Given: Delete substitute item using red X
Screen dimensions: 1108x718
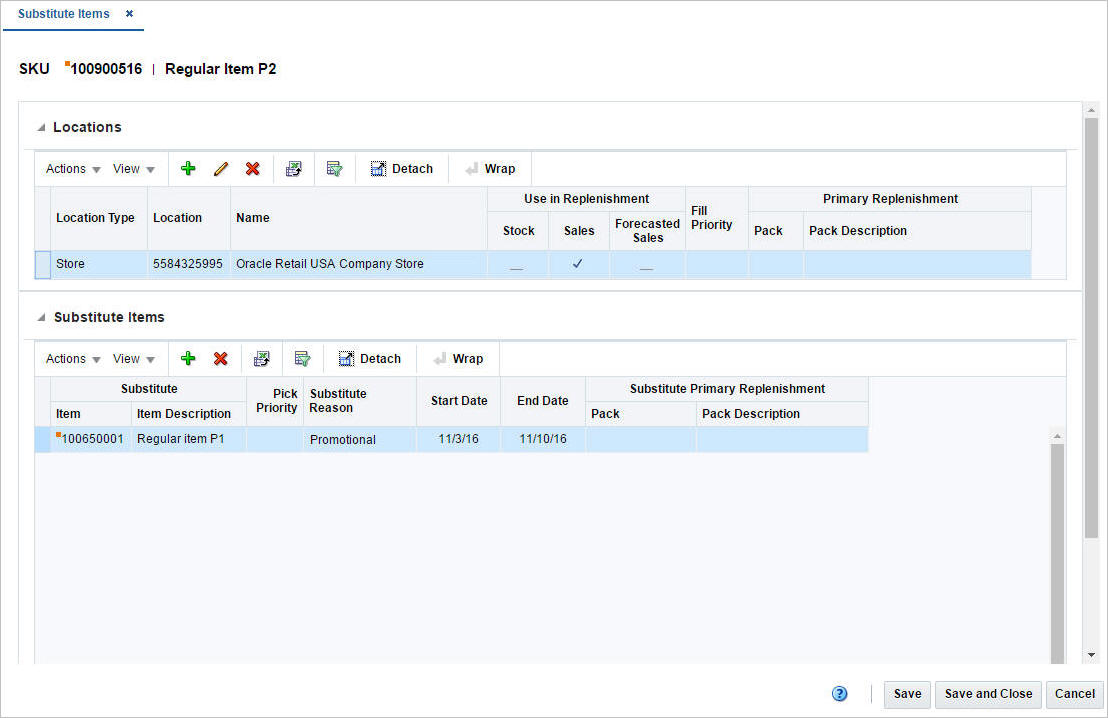Looking at the screenshot, I should (220, 359).
